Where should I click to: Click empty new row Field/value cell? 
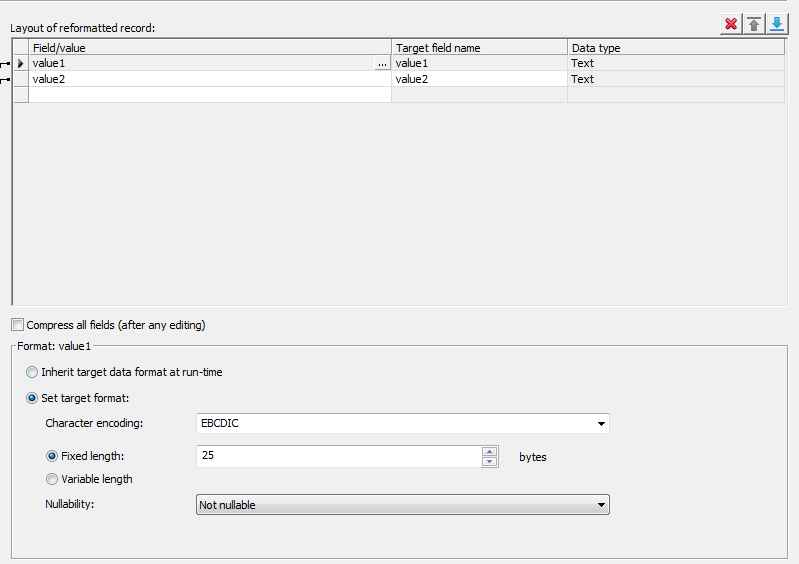click(210, 95)
